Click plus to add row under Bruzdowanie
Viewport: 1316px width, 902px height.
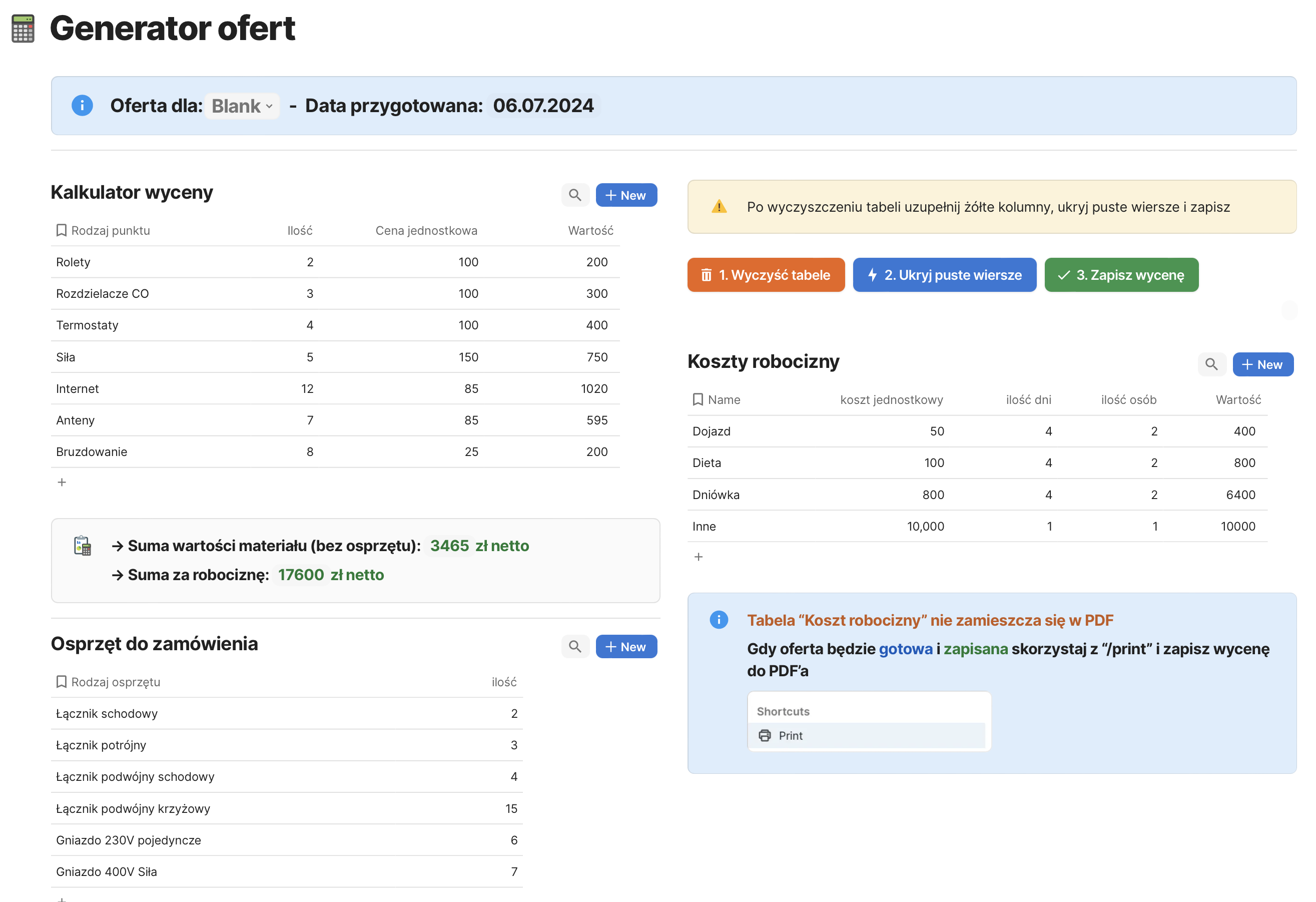point(62,482)
